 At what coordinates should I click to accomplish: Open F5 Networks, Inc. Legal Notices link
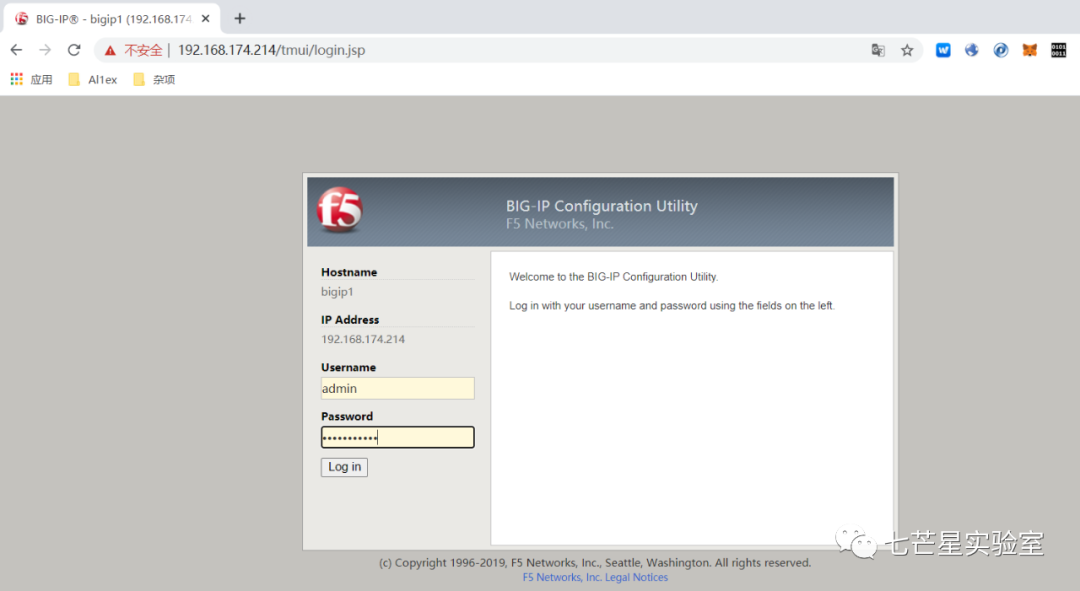pyautogui.click(x=595, y=577)
